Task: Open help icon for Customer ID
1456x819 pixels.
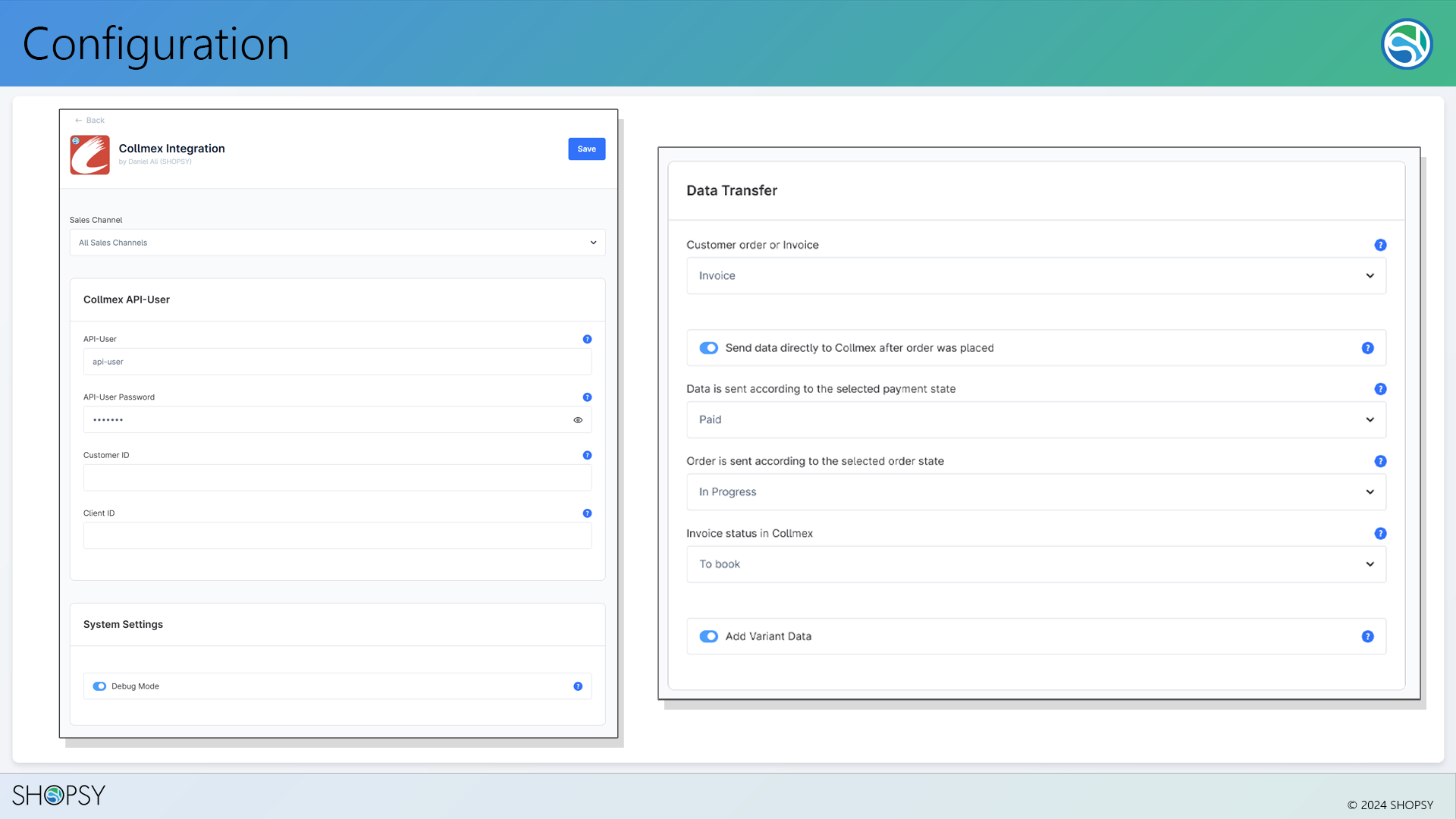Action: pos(587,455)
